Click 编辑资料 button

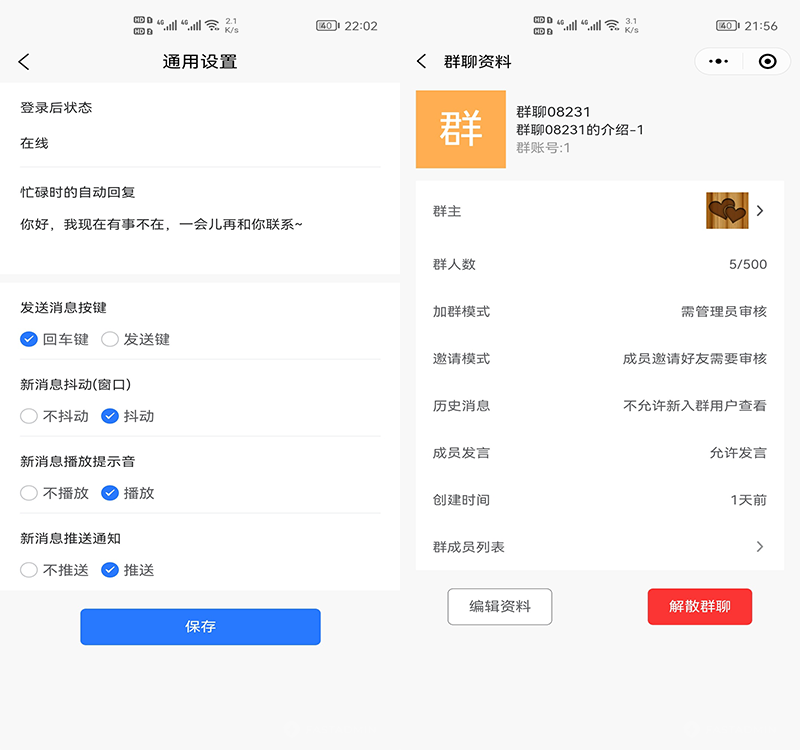point(499,607)
